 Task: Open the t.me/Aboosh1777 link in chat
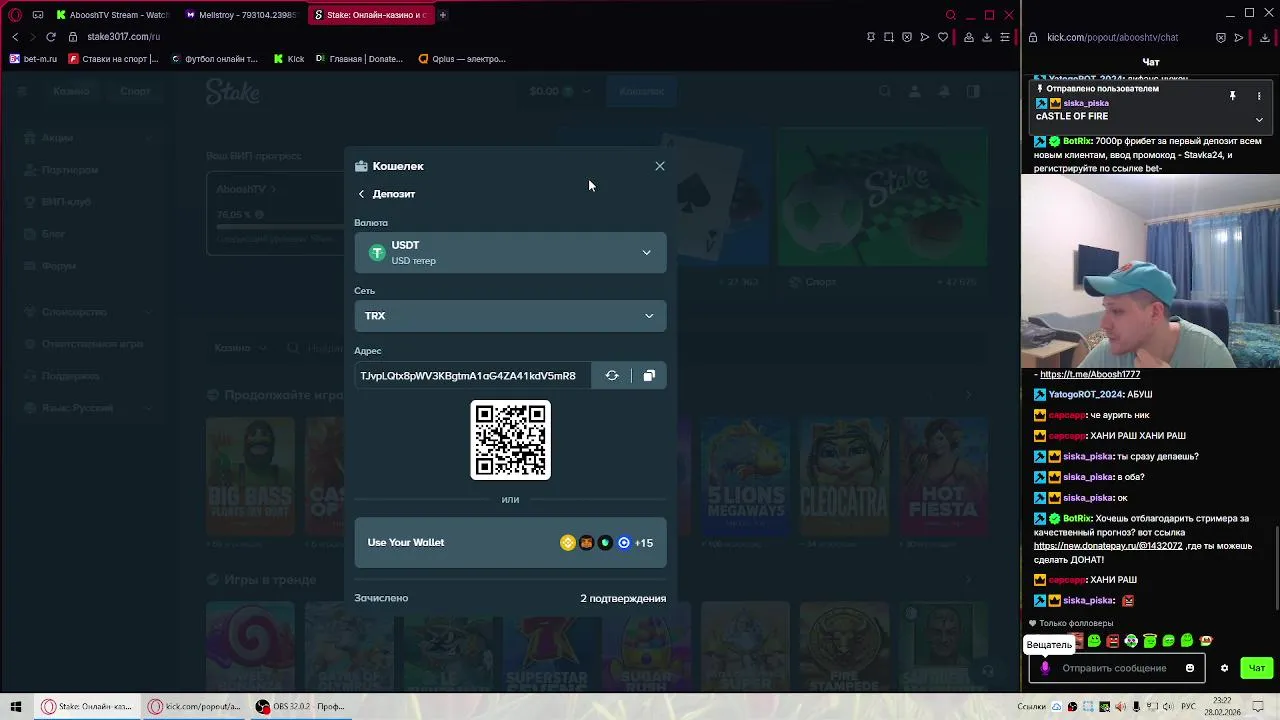pyautogui.click(x=1090, y=374)
